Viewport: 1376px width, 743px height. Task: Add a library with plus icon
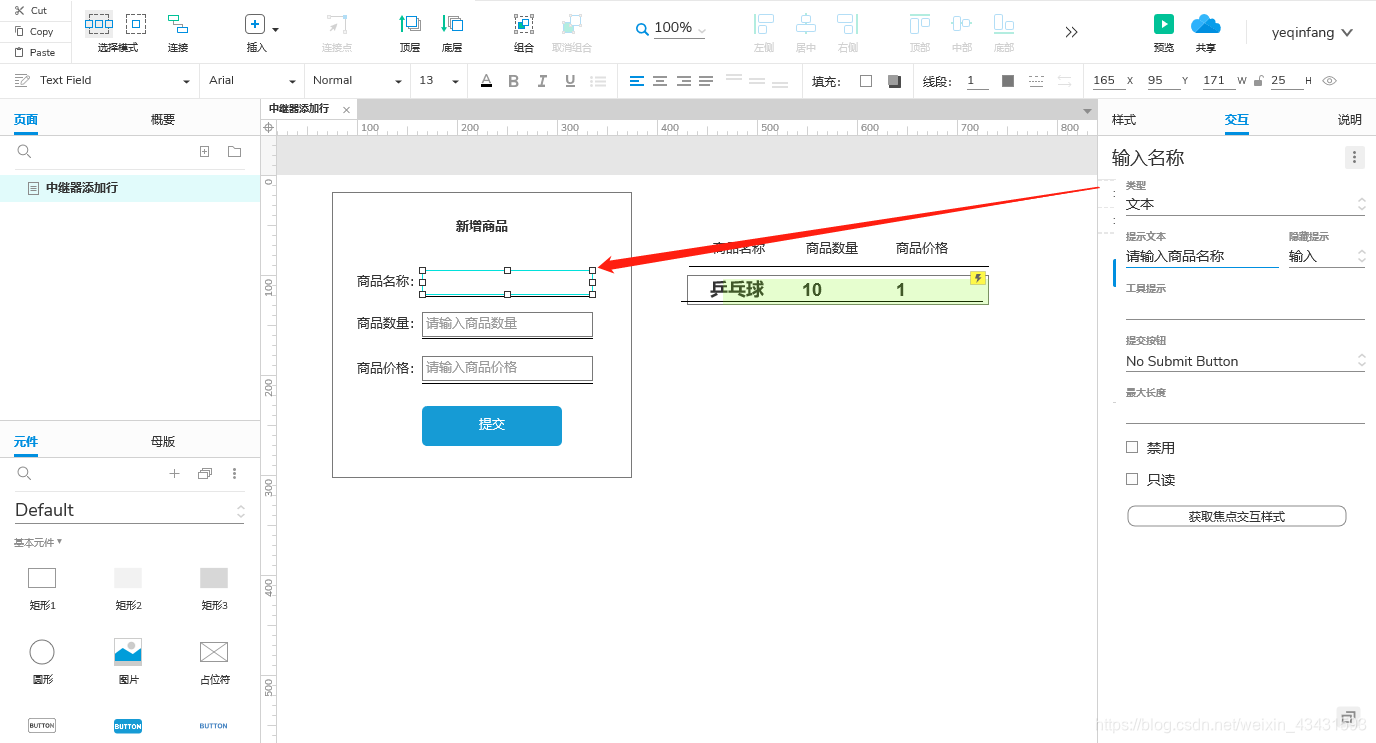174,474
